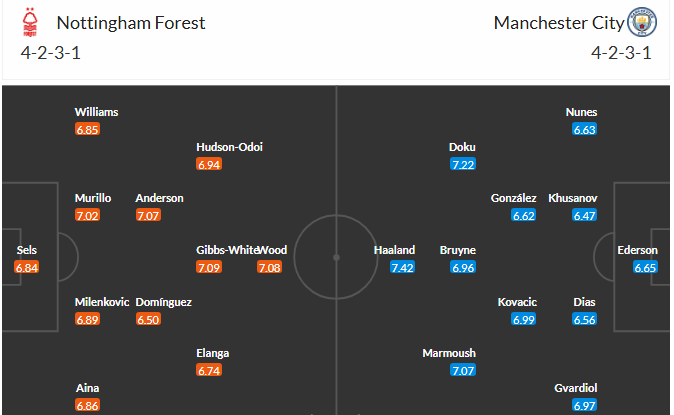Select Kovacic's 6.99 rating badge
The width and height of the screenshot is (674, 415).
point(524,319)
